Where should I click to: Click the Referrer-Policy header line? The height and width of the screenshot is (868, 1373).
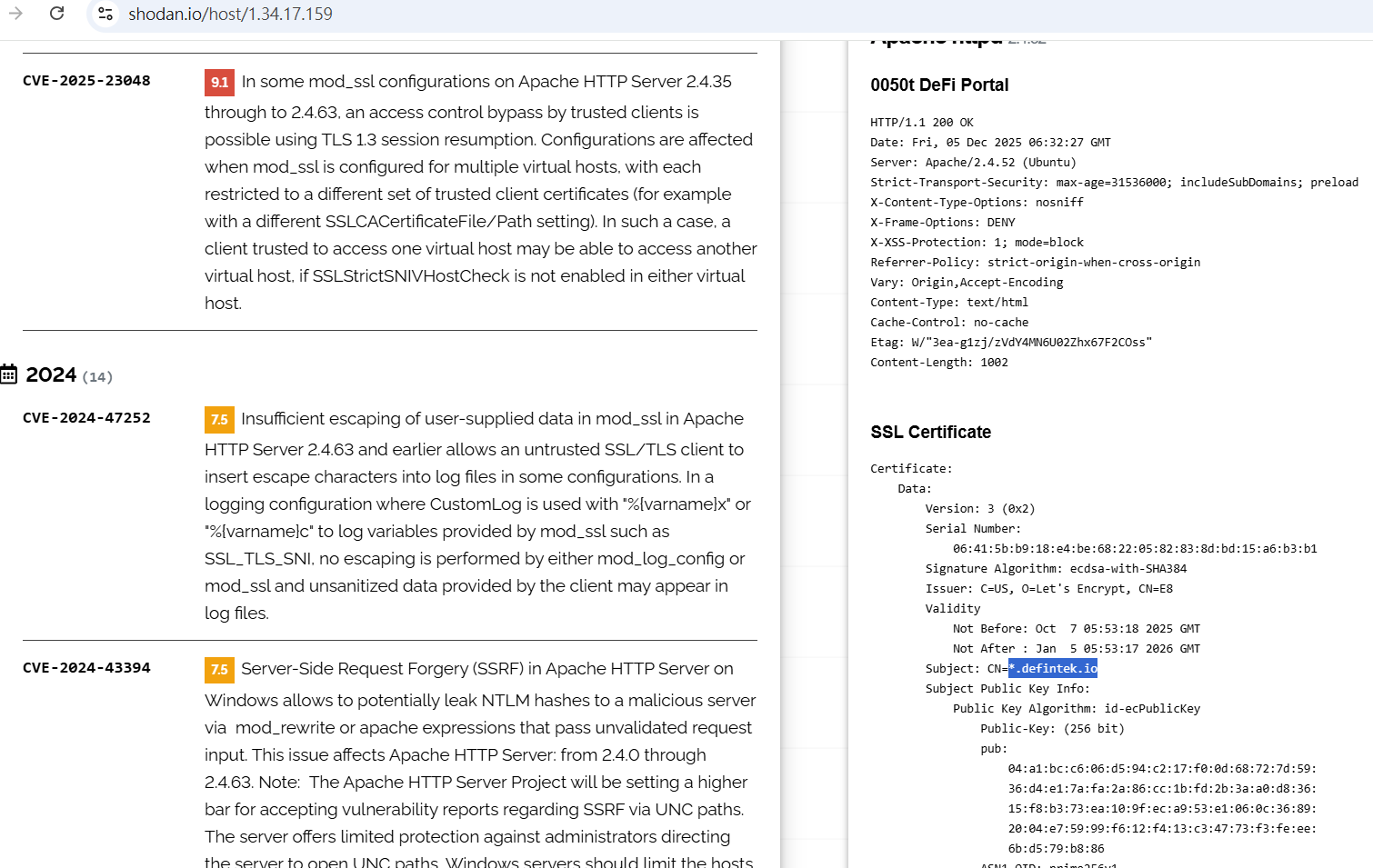click(x=1035, y=263)
